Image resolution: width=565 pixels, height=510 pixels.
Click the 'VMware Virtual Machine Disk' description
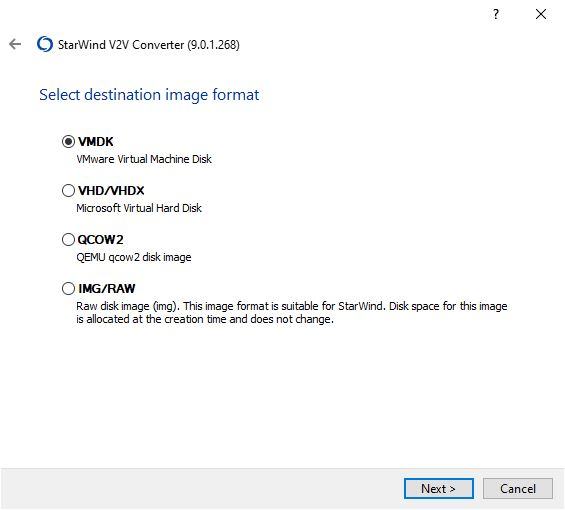click(144, 159)
